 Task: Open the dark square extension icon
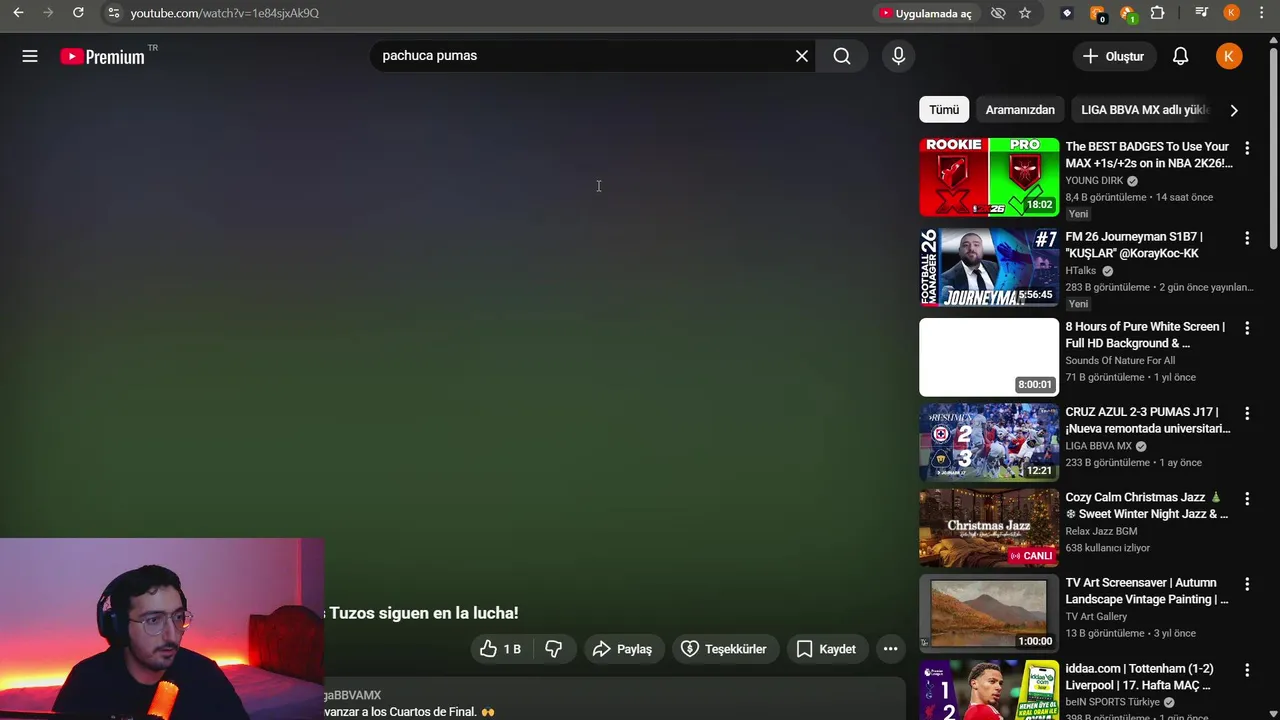[1067, 13]
